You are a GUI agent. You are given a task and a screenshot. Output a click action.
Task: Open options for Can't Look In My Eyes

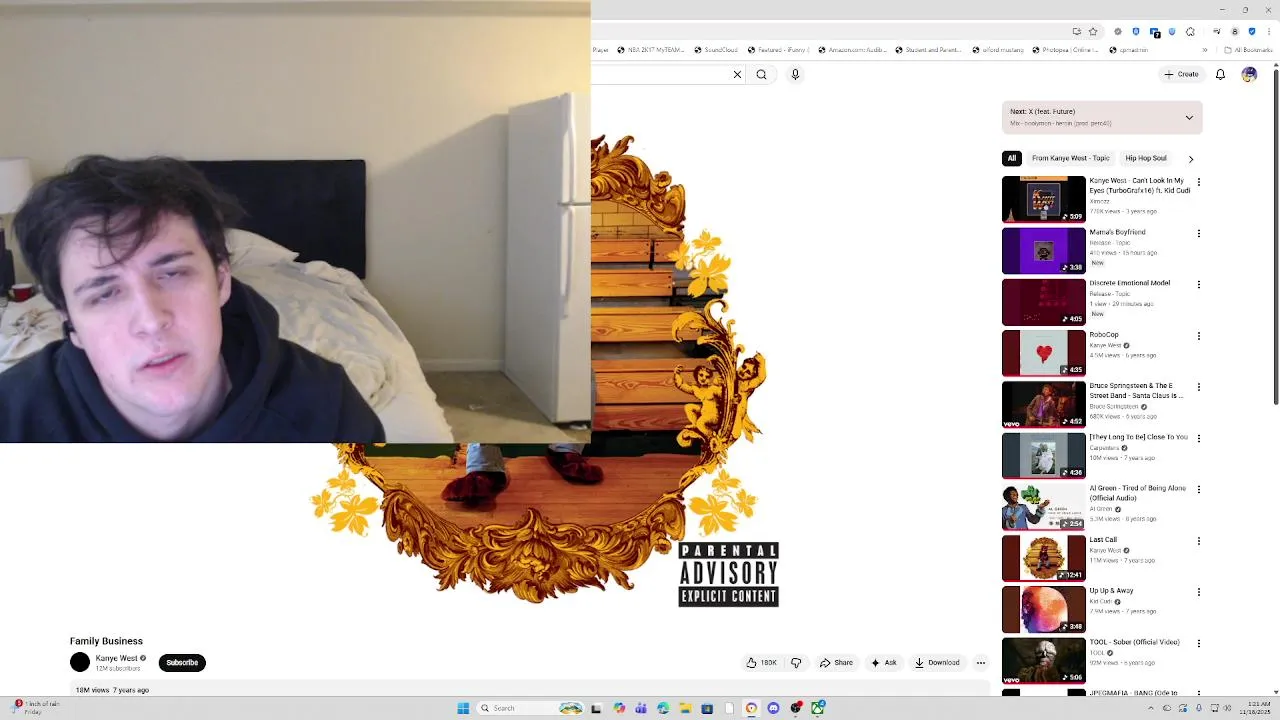[x=1198, y=182]
